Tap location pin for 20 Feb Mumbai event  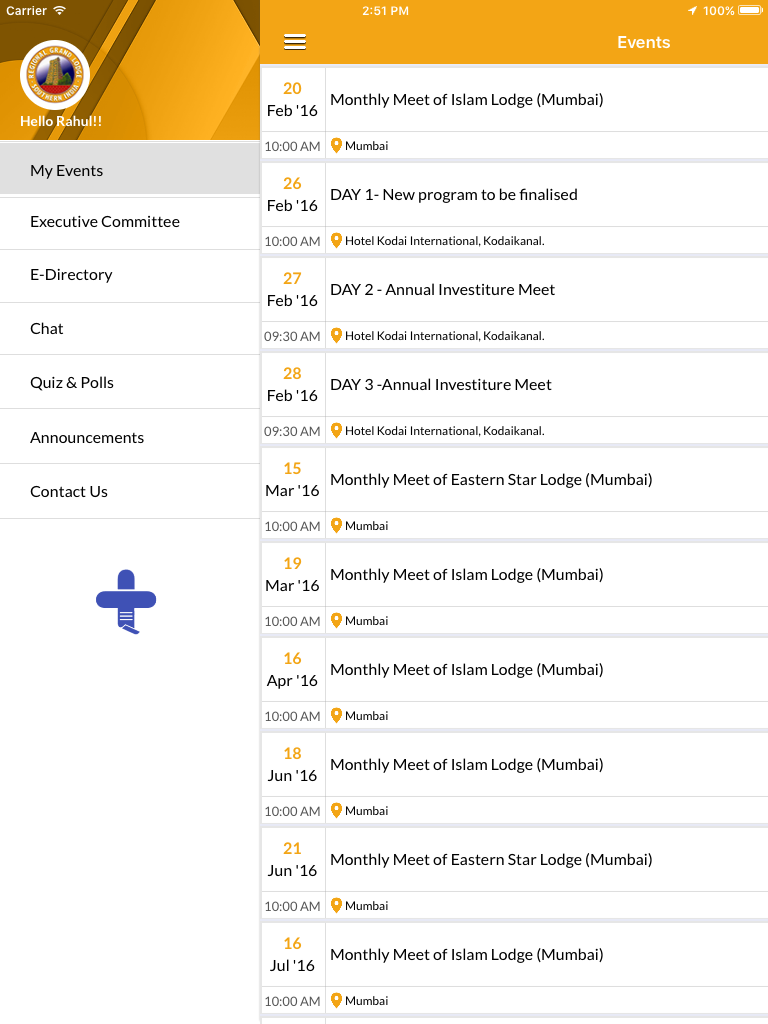(x=336, y=146)
